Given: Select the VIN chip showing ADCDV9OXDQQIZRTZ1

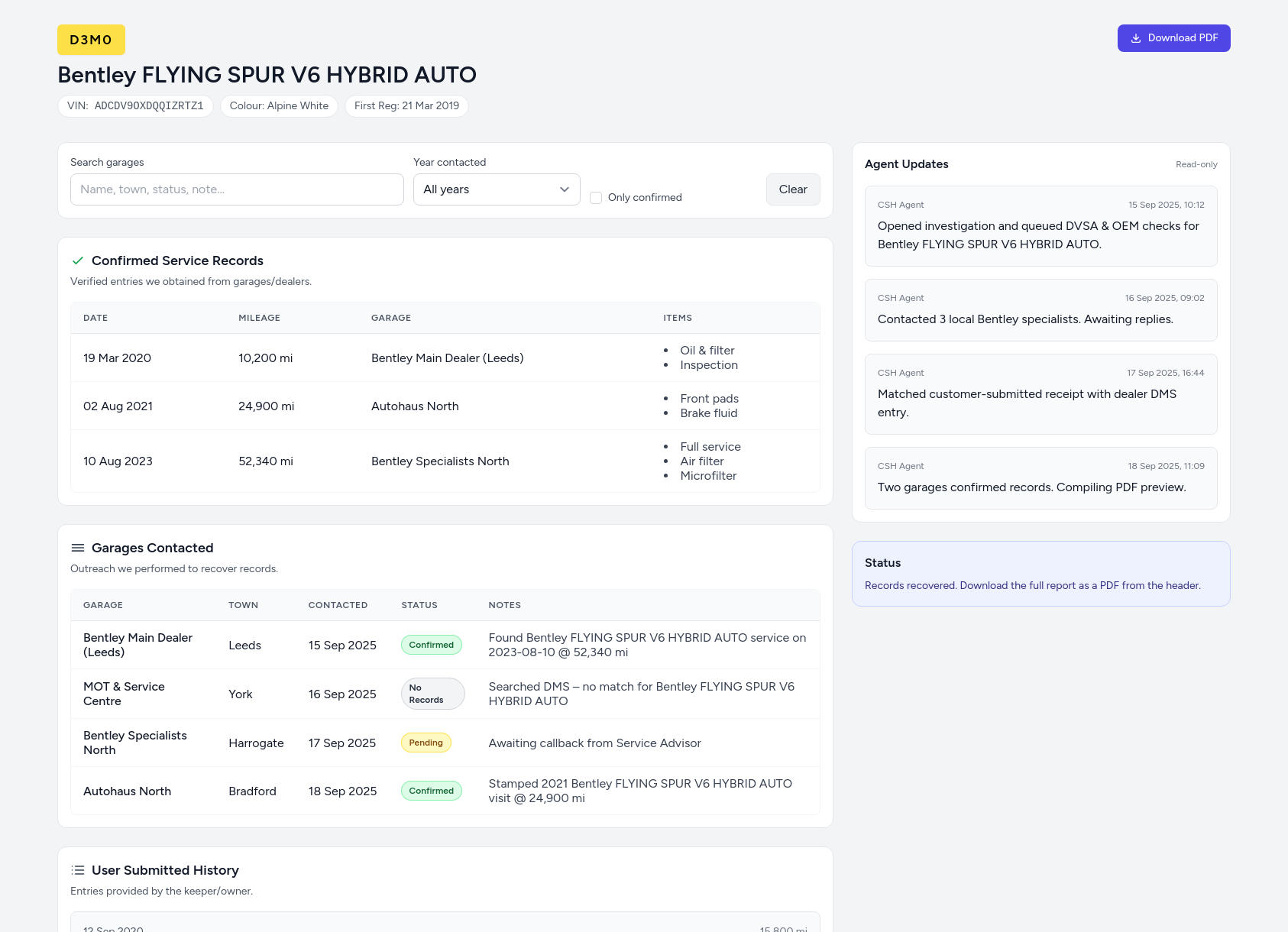Looking at the screenshot, I should tap(135, 106).
